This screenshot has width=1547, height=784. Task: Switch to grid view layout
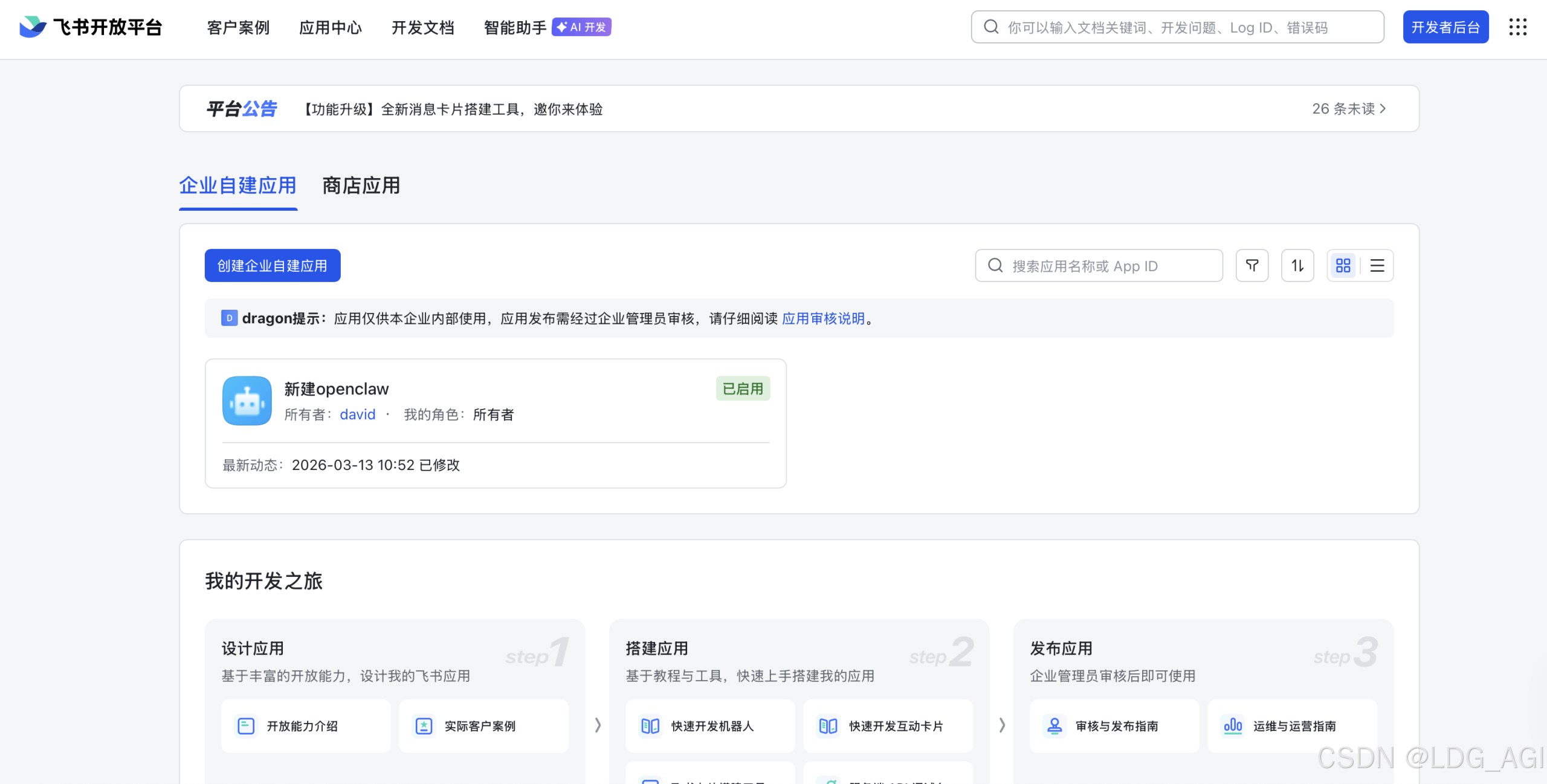1343,265
